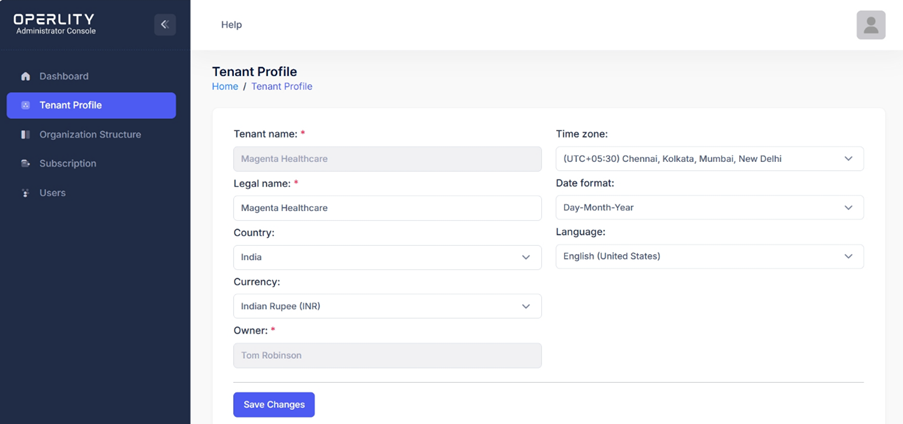
Task: Expand the Country dropdown
Action: point(387,257)
